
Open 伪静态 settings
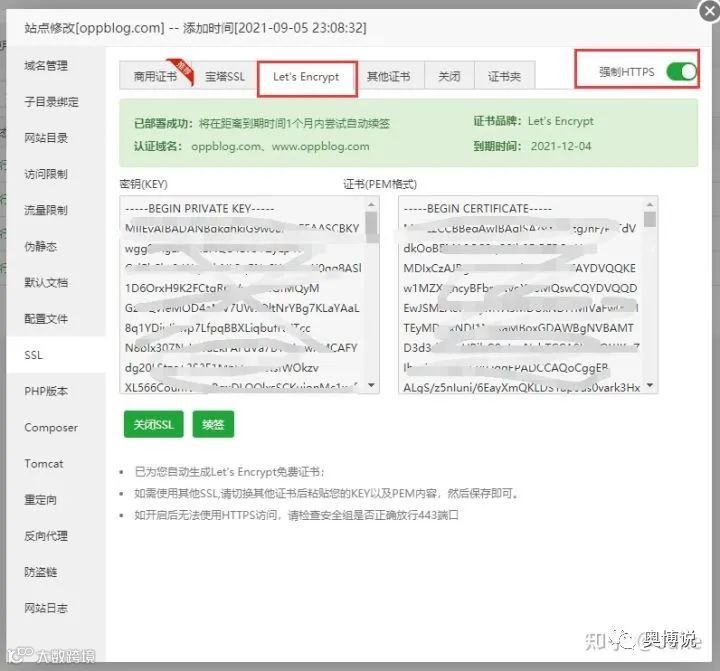(56, 247)
